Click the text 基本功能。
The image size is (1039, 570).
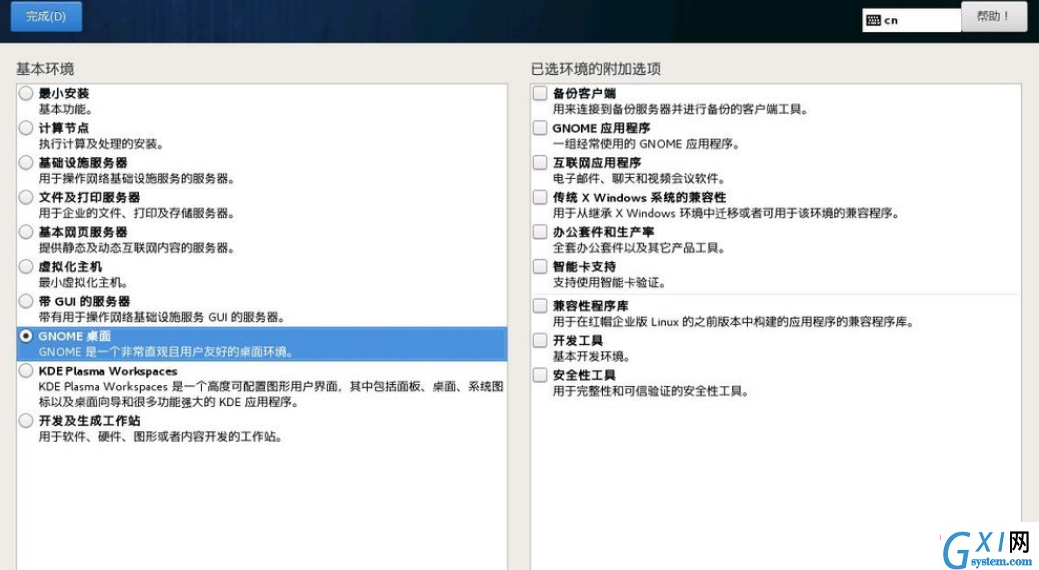tap(66, 109)
